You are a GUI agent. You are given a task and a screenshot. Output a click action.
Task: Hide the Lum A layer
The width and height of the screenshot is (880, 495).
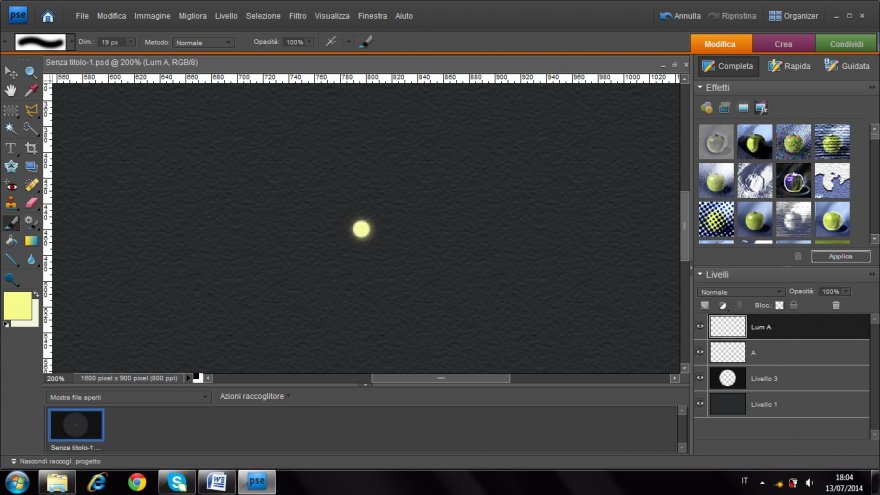(700, 326)
